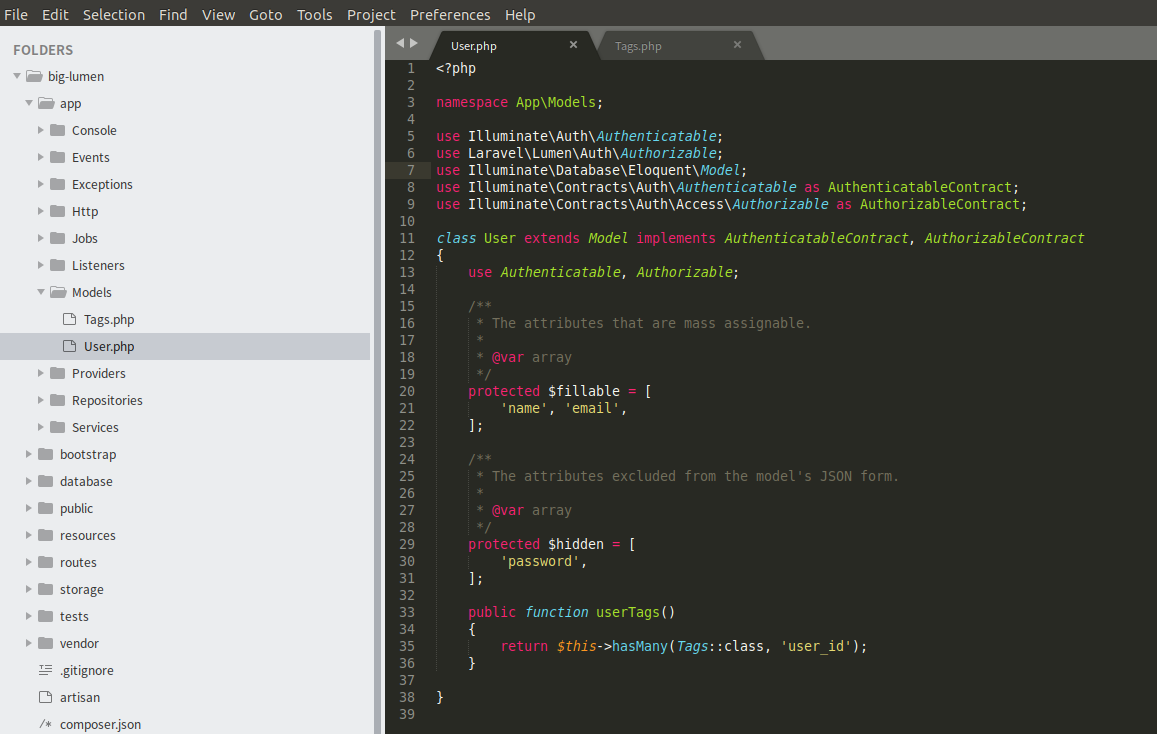
Task: Expand the tests folder arrow
Action: [x=29, y=616]
